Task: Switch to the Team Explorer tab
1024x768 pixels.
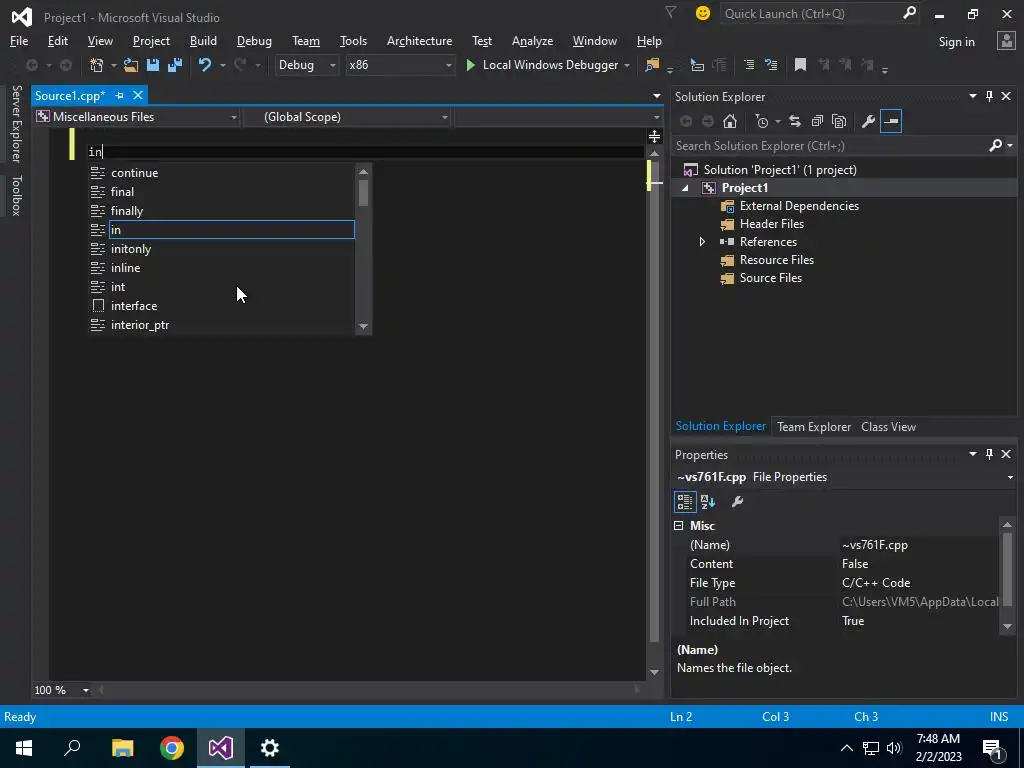Action: 814,427
